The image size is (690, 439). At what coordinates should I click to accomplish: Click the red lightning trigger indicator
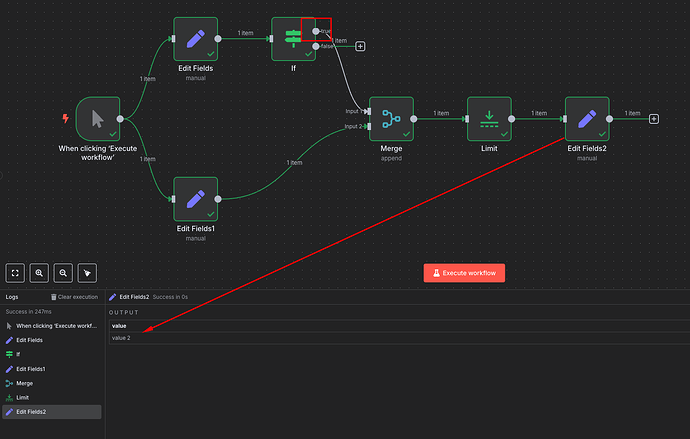tap(66, 118)
